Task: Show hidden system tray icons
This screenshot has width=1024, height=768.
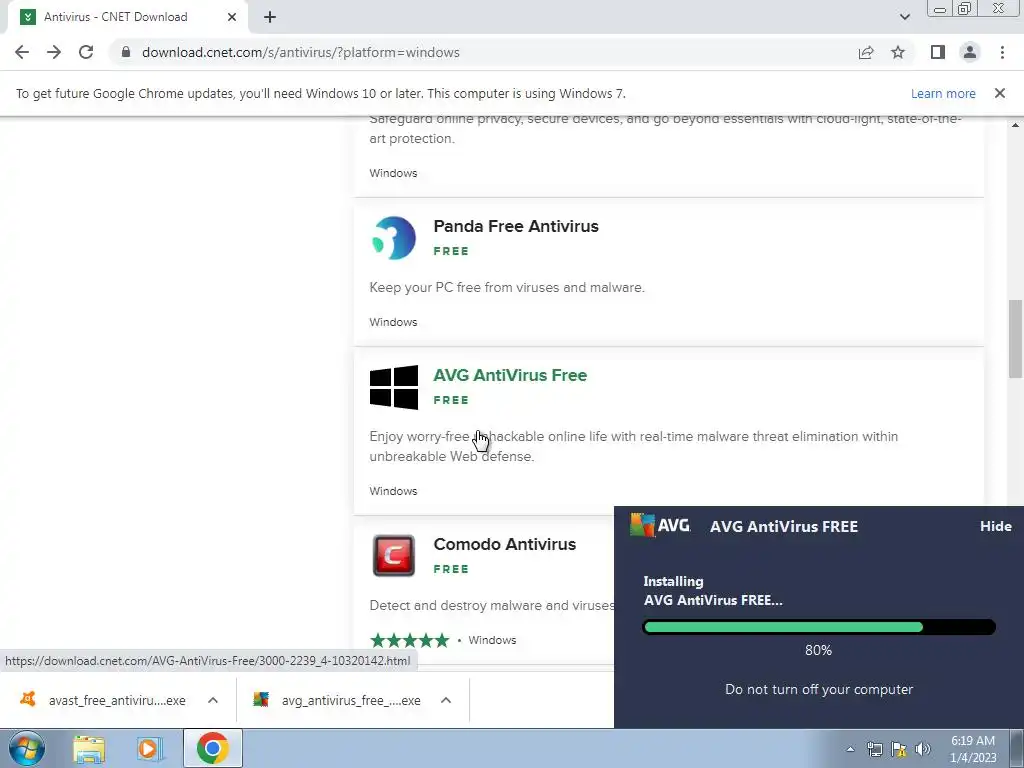Action: pos(850,749)
